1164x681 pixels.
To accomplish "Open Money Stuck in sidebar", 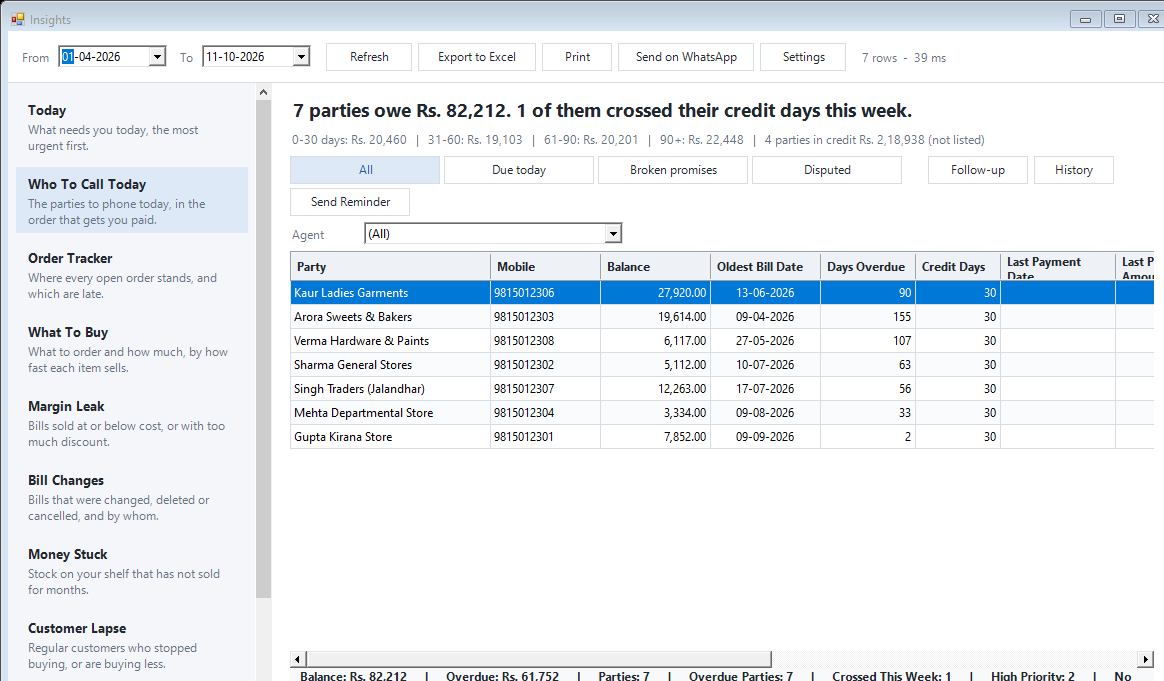I will click(x=132, y=571).
